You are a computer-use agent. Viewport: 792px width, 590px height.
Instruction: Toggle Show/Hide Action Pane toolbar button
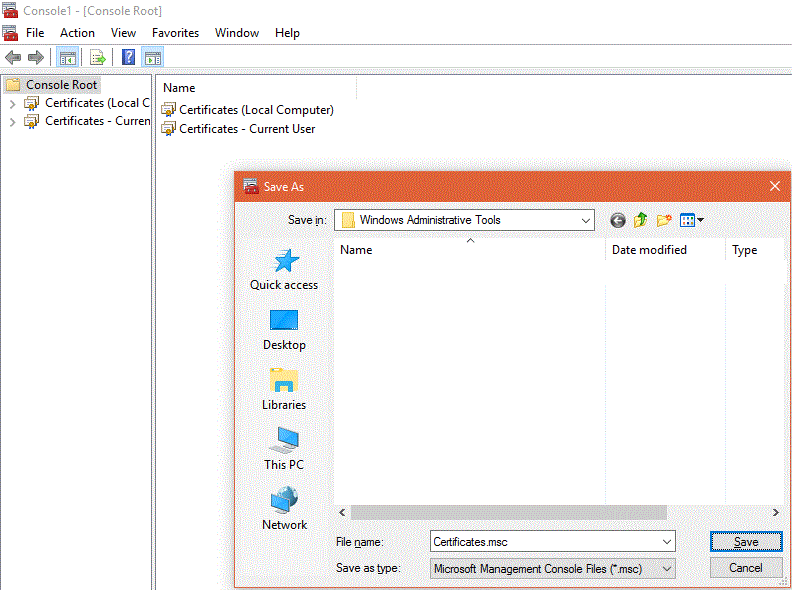[x=153, y=57]
